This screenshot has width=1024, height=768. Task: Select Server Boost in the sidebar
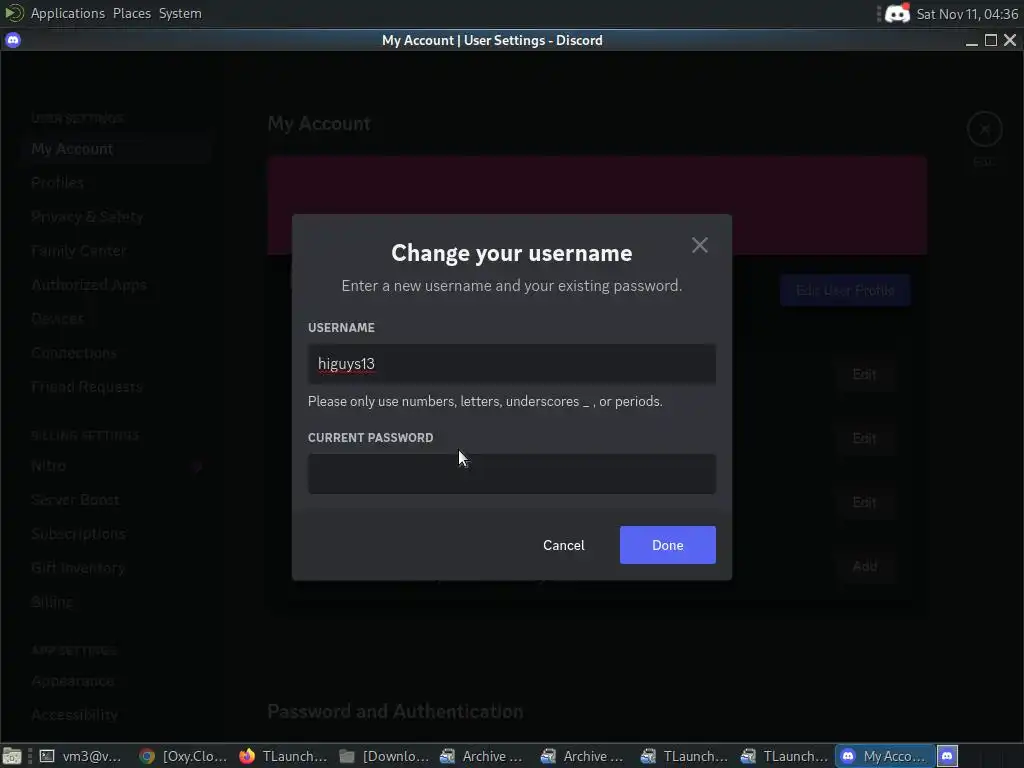pos(114,500)
